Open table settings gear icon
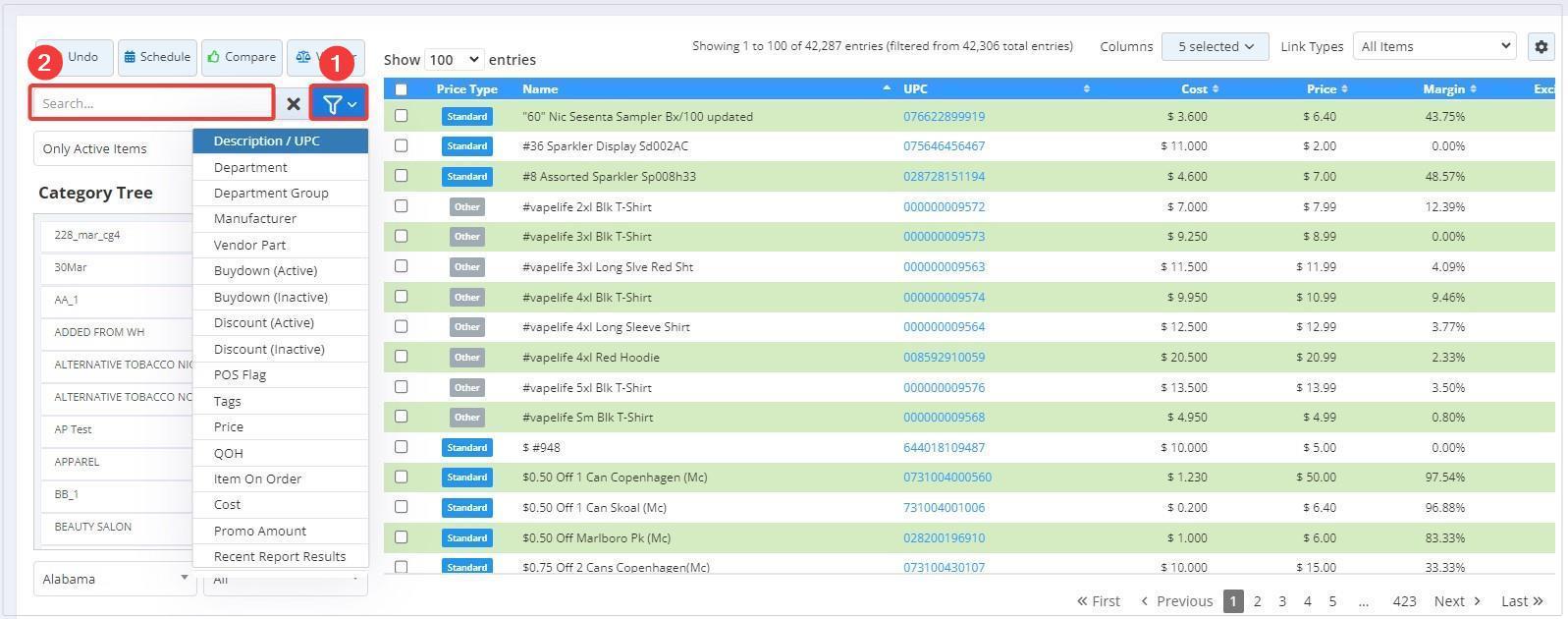The width and height of the screenshot is (1568, 619). 1541,46
